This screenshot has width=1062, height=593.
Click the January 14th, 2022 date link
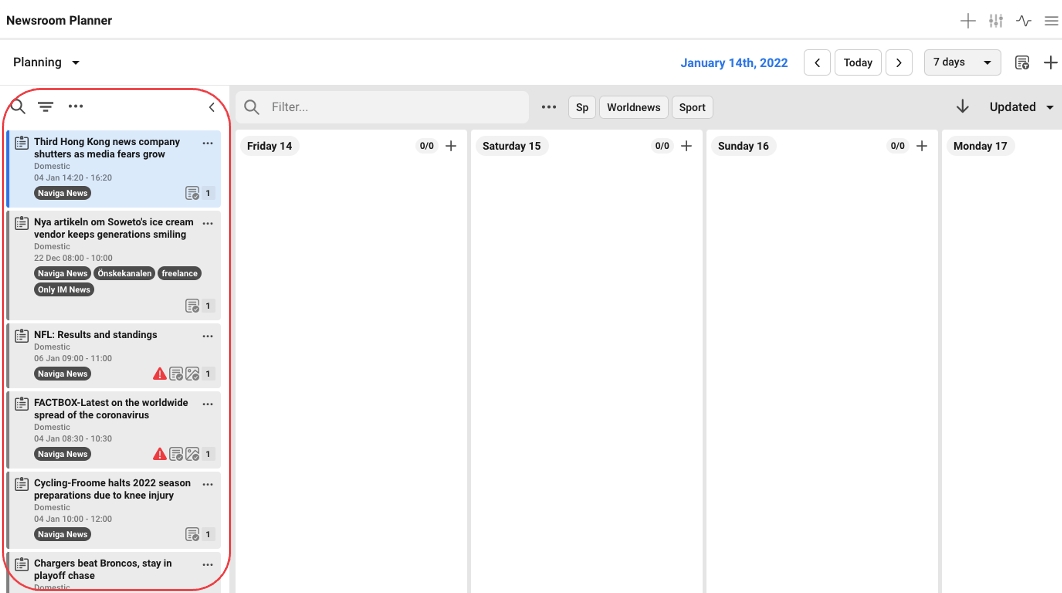(734, 62)
